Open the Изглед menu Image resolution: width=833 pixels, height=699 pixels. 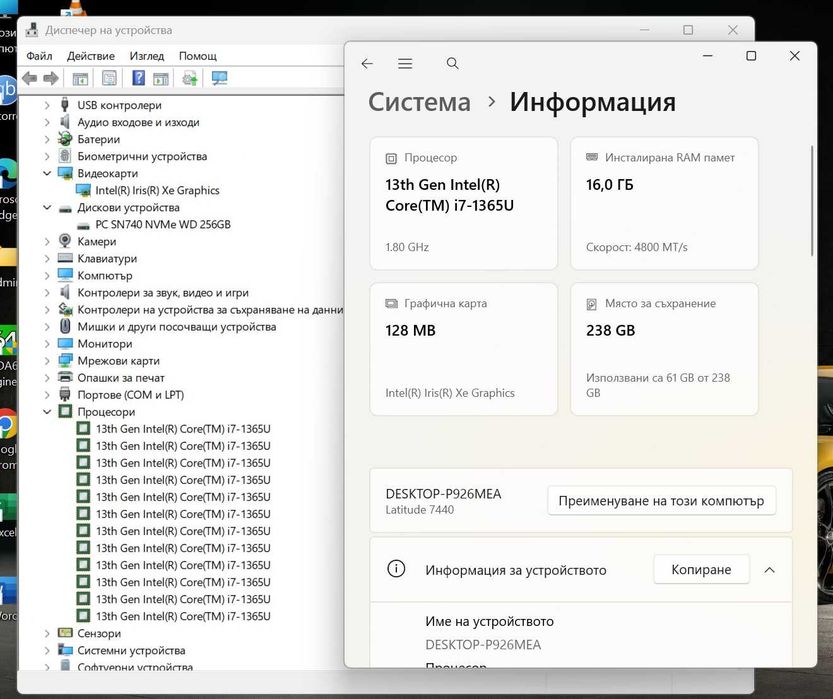tap(147, 56)
